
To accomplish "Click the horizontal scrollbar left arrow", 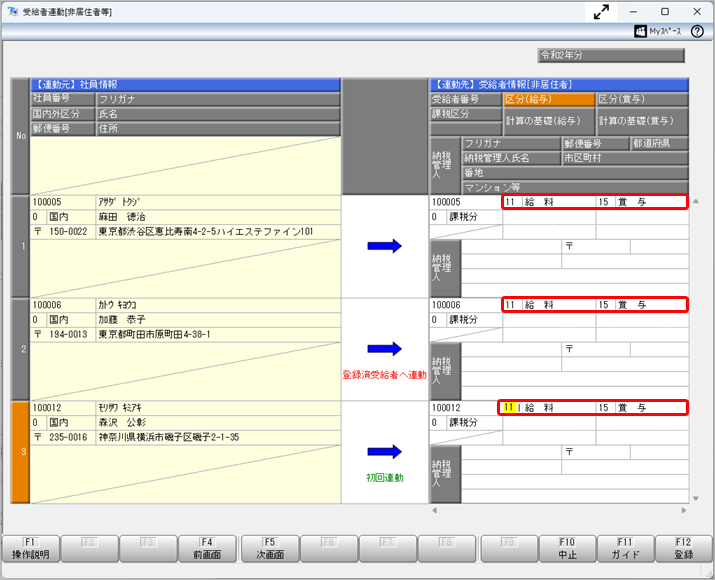I will tap(435, 510).
